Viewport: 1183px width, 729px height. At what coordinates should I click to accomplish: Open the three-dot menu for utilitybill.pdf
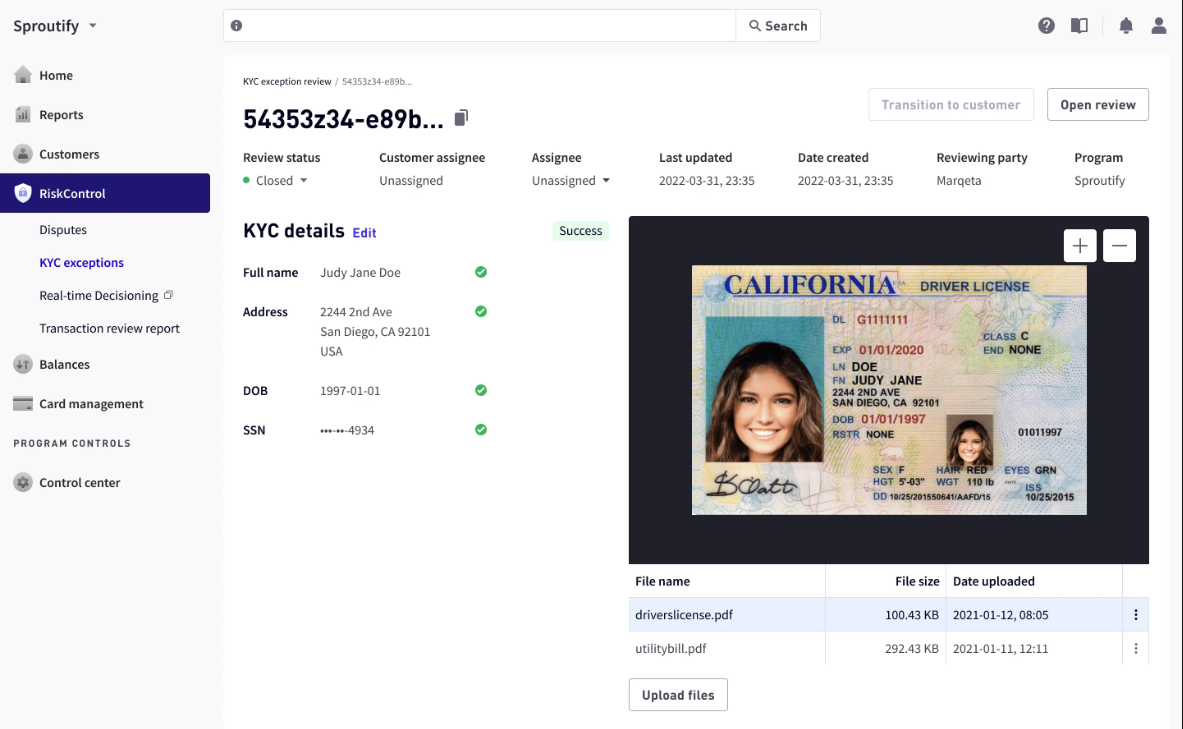tap(1136, 649)
